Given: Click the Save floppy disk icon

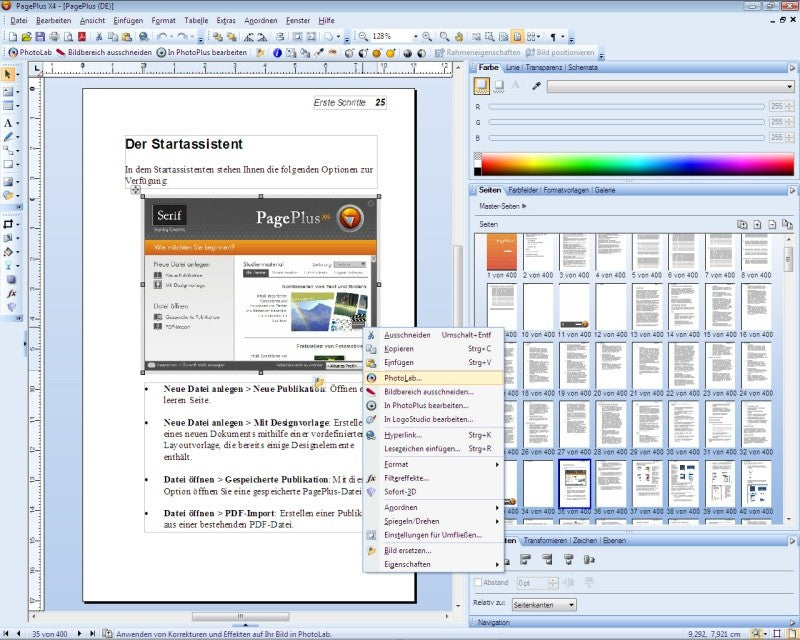Looking at the screenshot, I should pyautogui.click(x=40, y=37).
